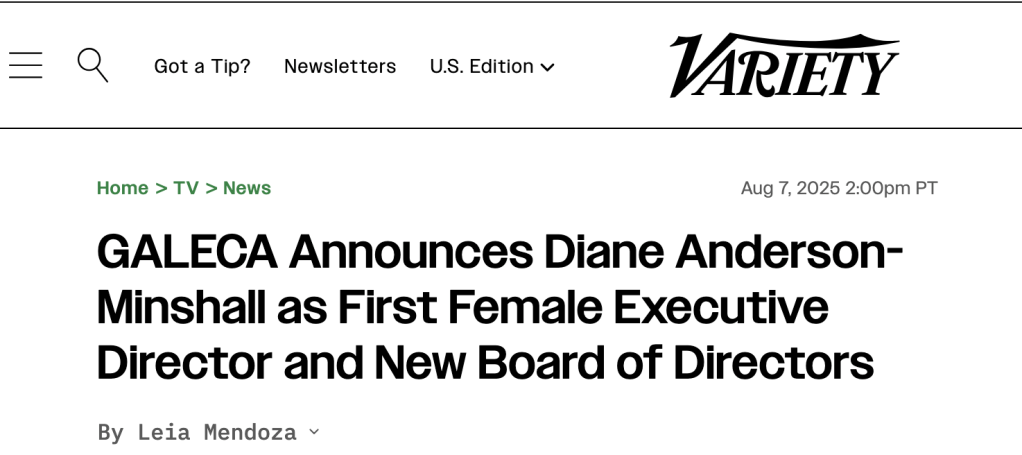The image size is (1022, 455).
Task: Click "First Female Executive" headline text
Action: click(583, 308)
